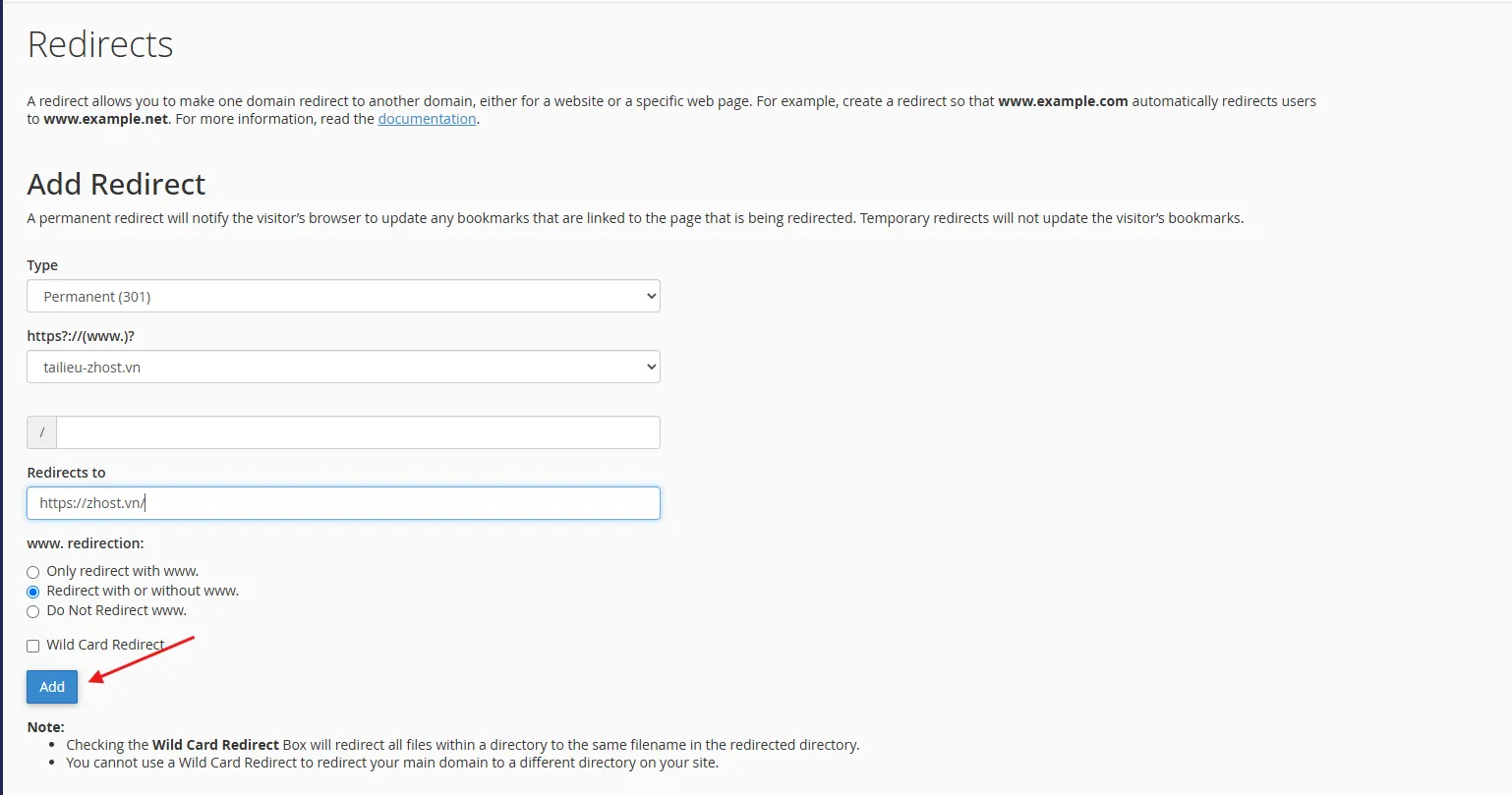Screen dimensions: 1512x795
Task: Open the tailieu-zhost.vn domain dropdown
Action: pos(343,367)
